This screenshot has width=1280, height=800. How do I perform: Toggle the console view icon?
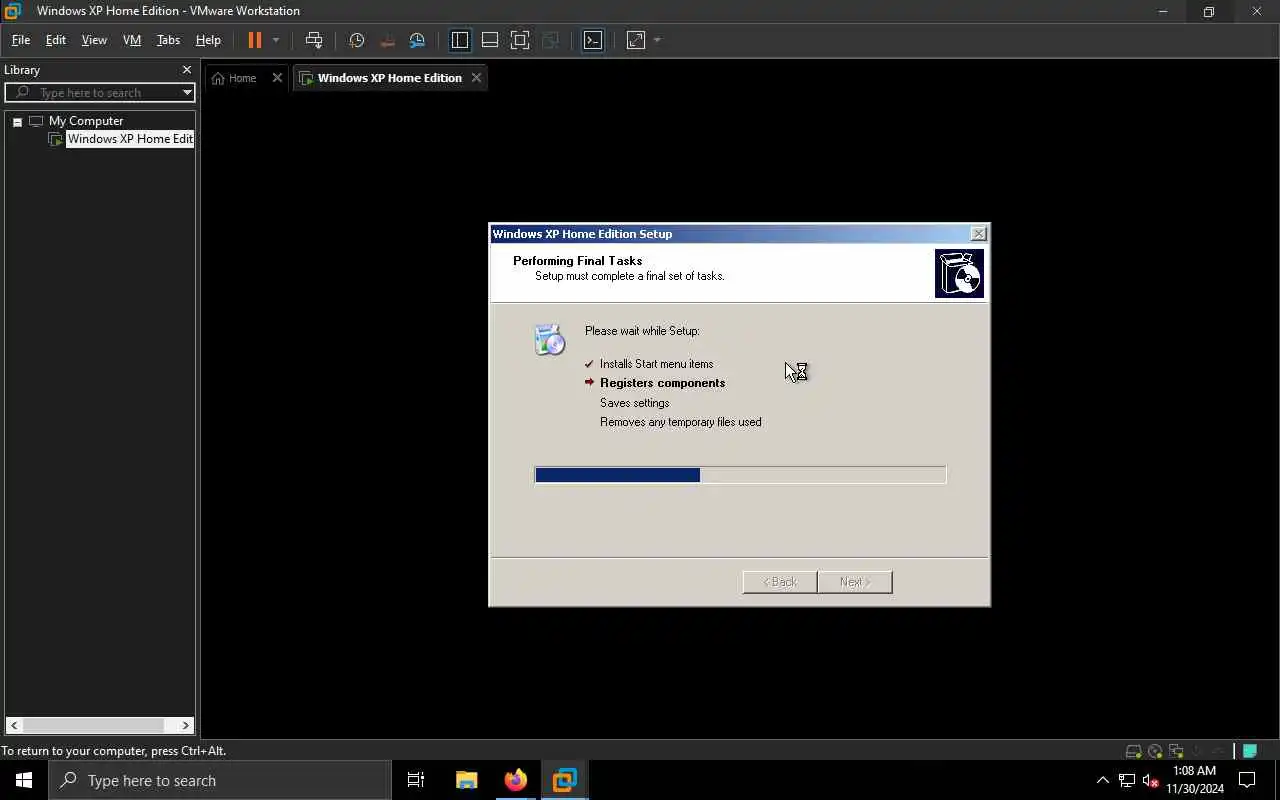[593, 40]
